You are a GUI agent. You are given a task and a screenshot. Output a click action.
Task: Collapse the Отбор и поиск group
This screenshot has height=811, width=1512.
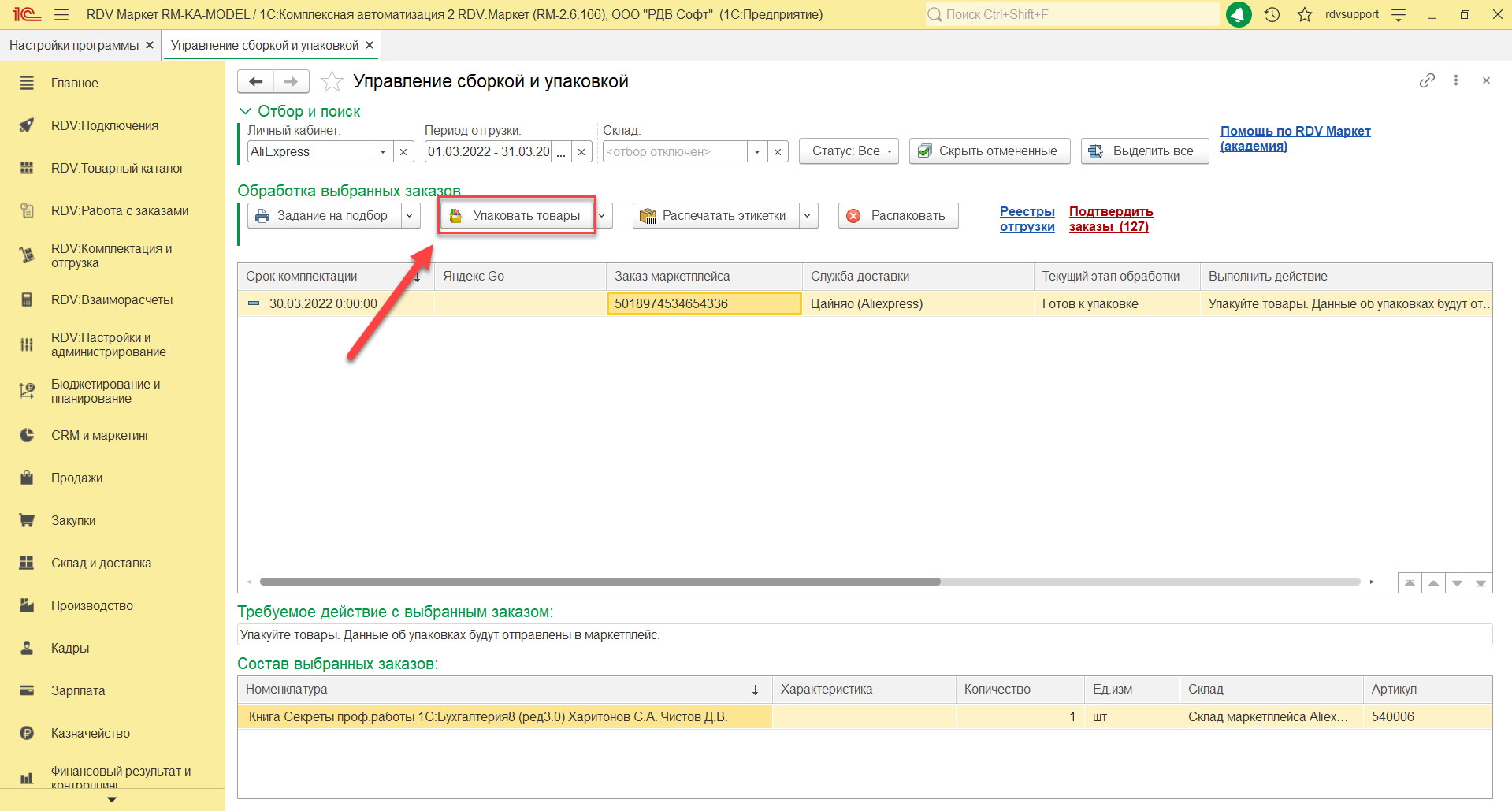[245, 111]
